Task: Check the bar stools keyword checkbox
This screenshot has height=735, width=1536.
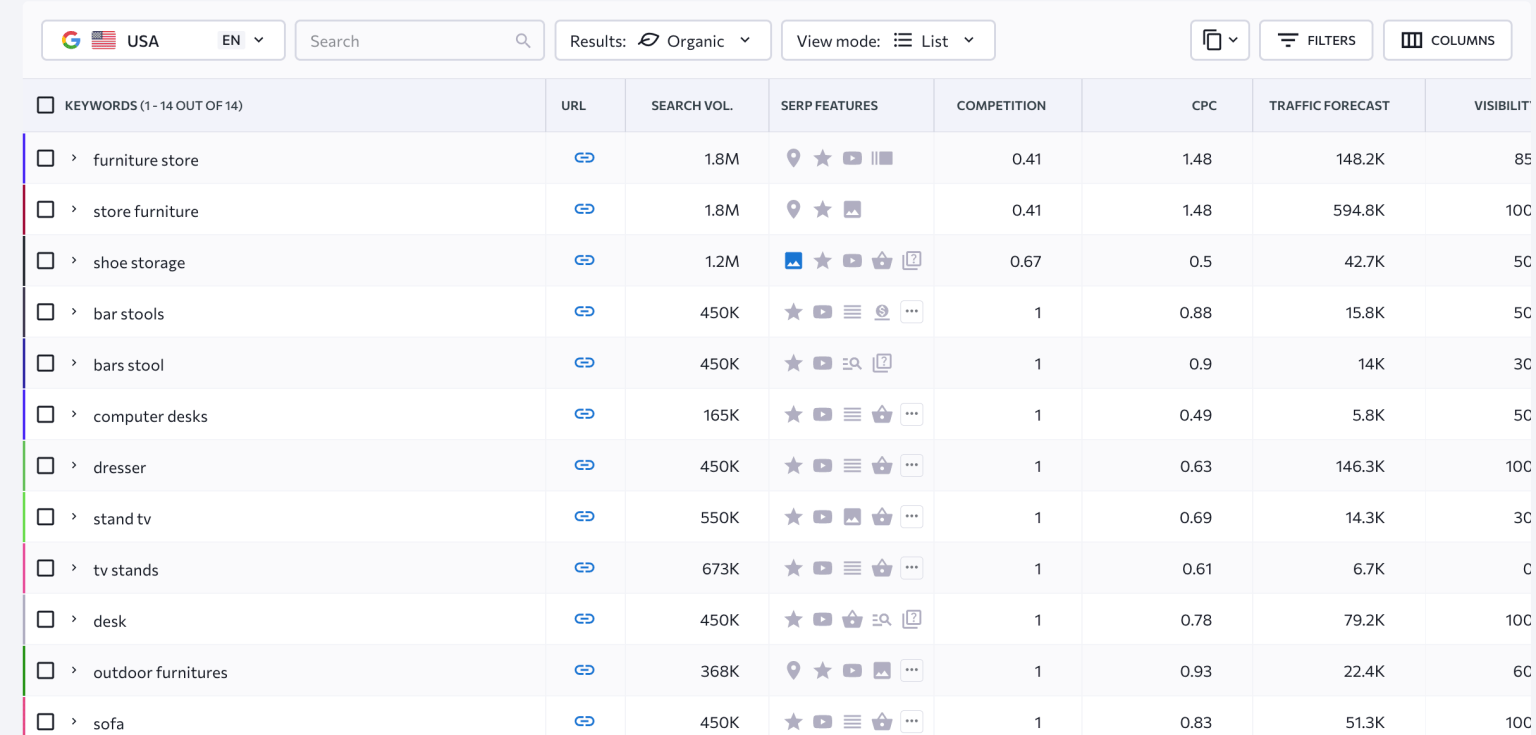Action: coord(45,312)
